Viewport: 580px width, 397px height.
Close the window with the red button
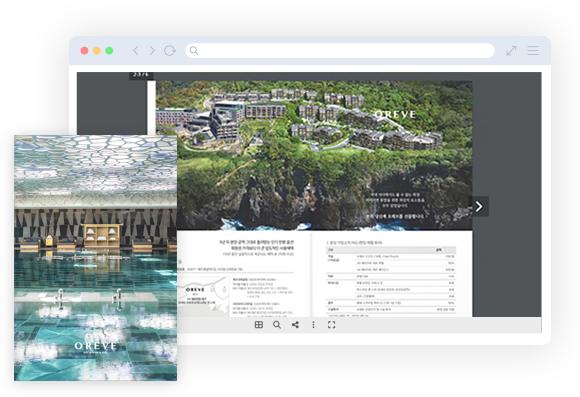(84, 51)
